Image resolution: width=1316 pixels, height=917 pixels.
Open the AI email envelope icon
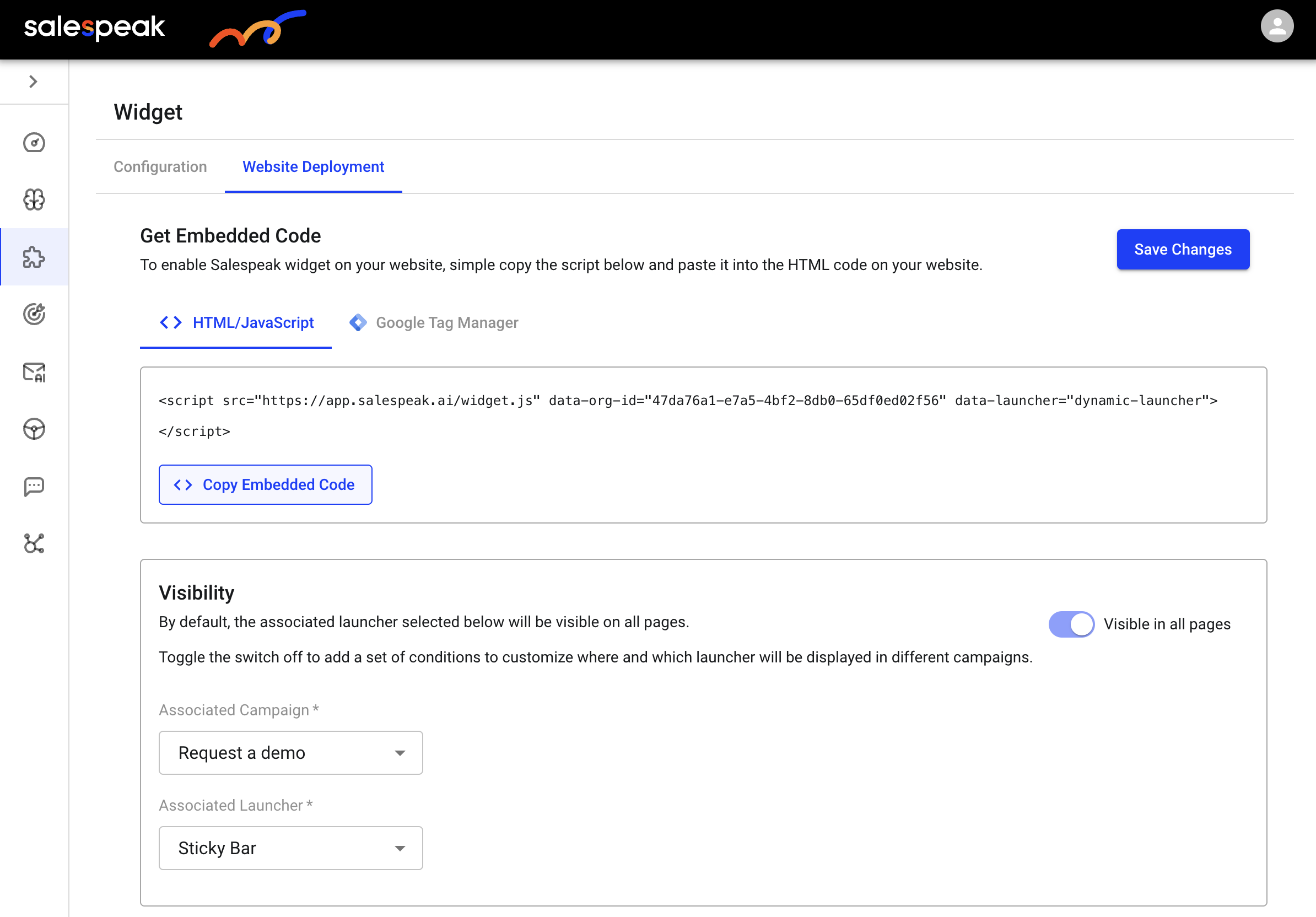point(34,372)
